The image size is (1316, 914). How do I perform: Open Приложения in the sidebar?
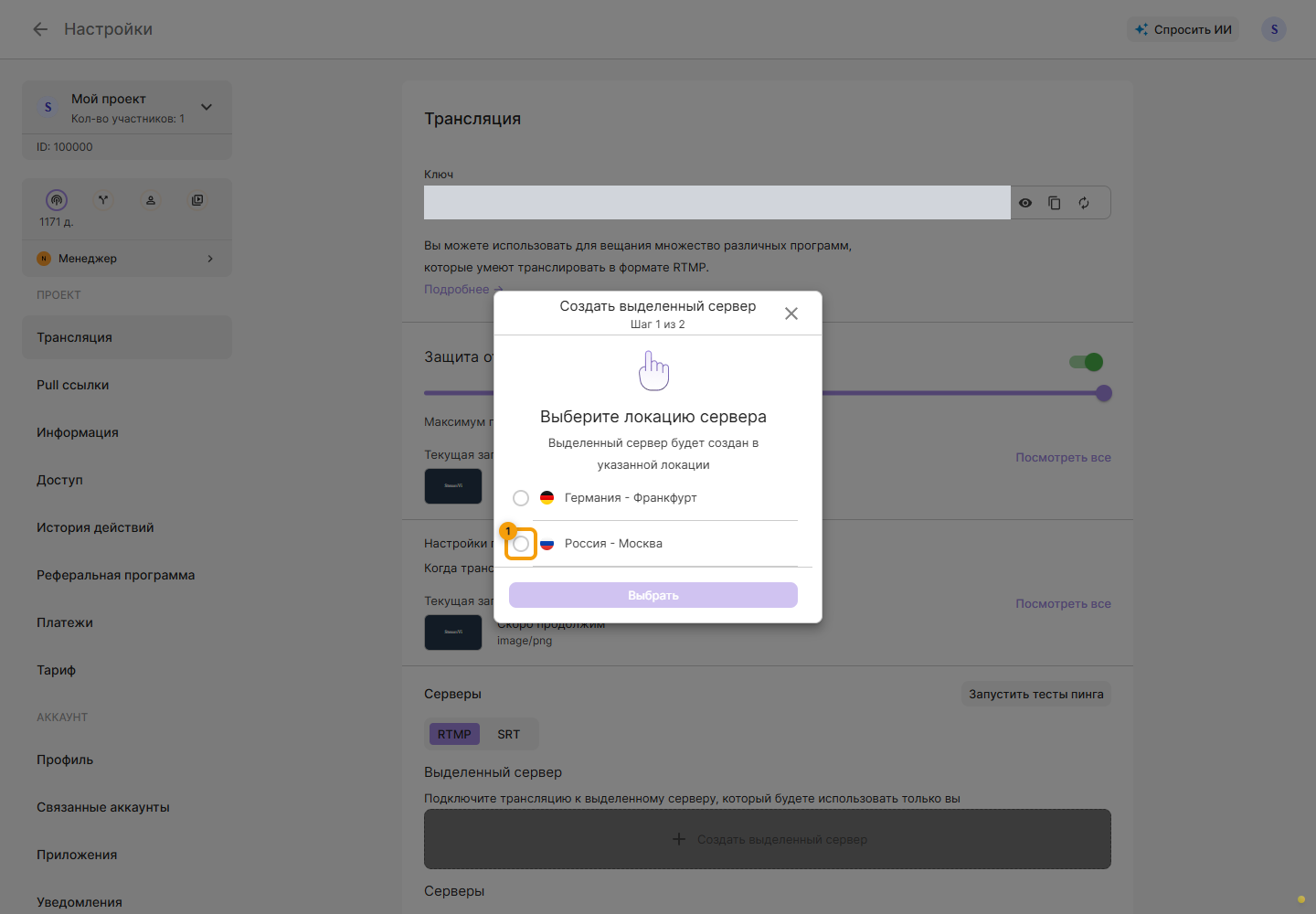click(127, 855)
